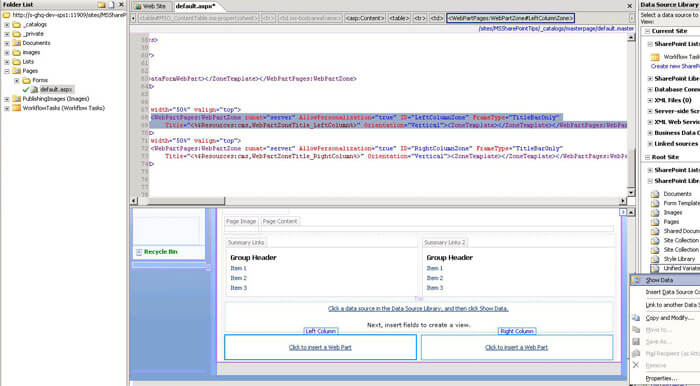
Task: Collapse the Current Site section
Action: point(646,31)
